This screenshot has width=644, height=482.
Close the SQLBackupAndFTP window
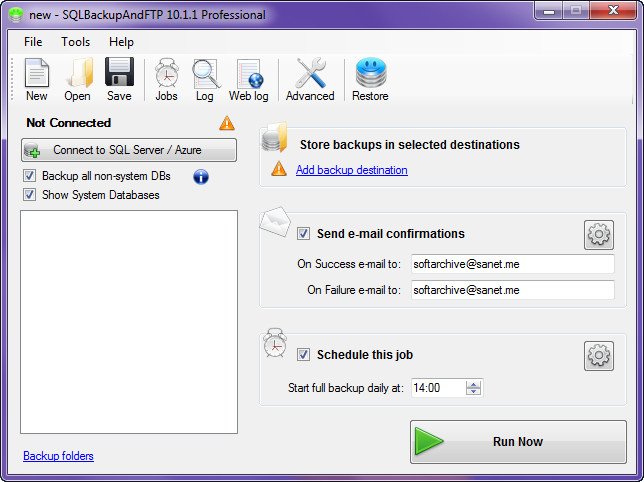613,11
